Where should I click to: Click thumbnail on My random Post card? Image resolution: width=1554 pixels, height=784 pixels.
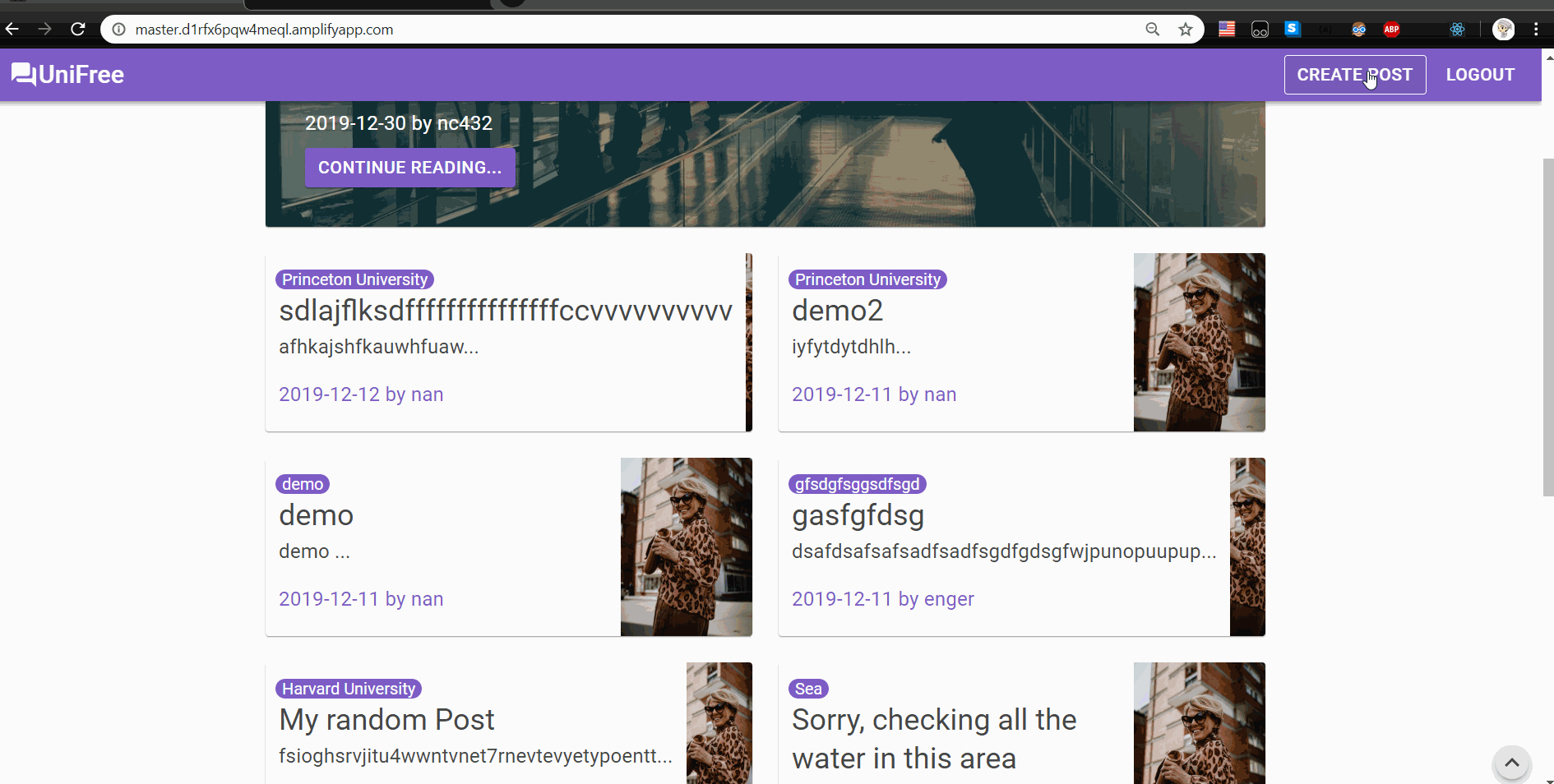tap(719, 723)
